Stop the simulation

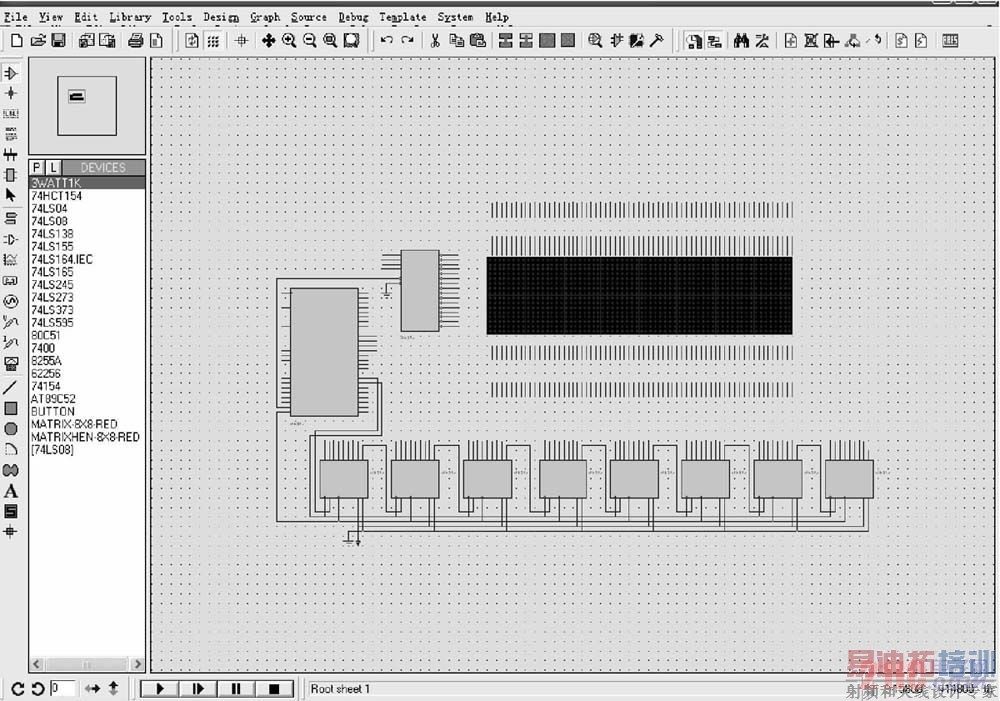pyautogui.click(x=274, y=689)
